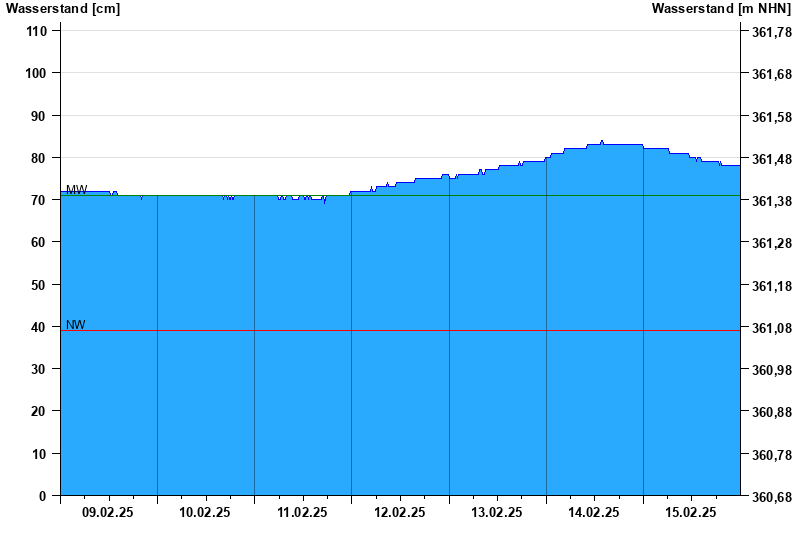Click the 360,78 value on right axis
Viewport: 800px width, 550px height.
pyautogui.click(x=772, y=455)
